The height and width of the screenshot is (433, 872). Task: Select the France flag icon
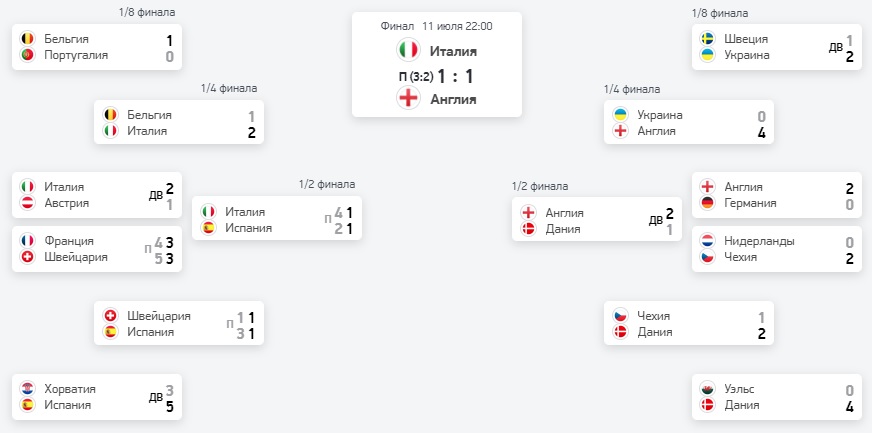tap(28, 241)
